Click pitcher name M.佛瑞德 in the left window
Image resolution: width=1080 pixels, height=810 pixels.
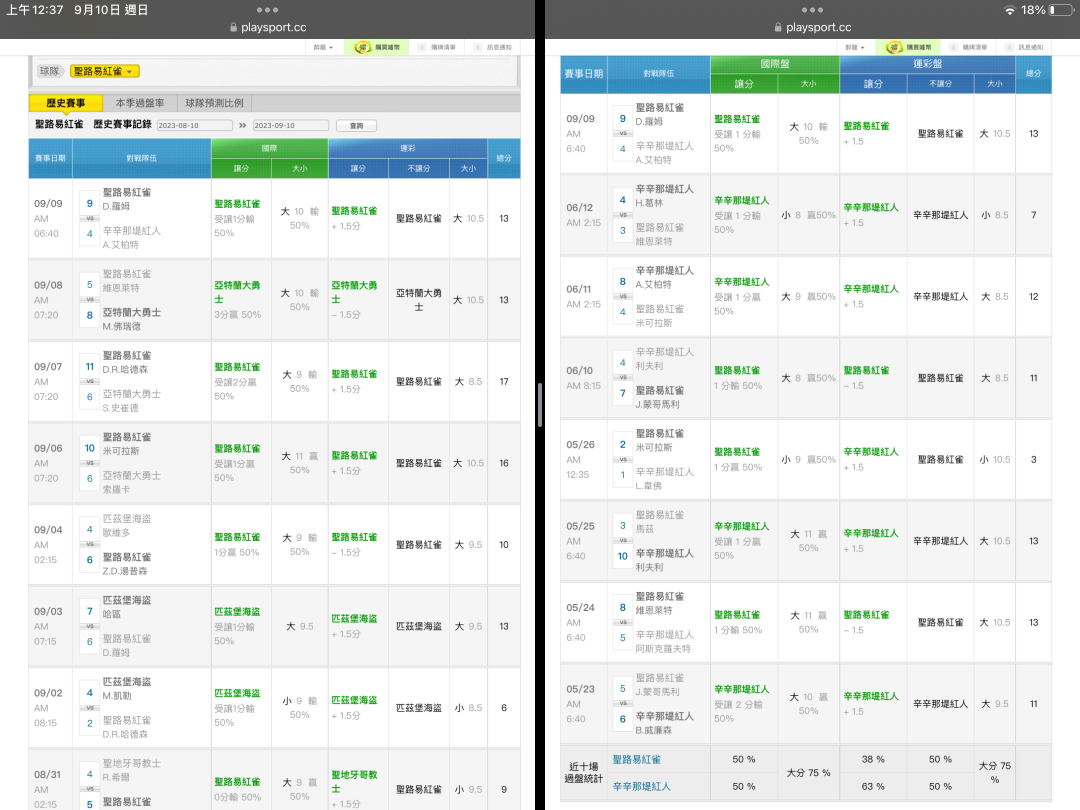pyautogui.click(x=122, y=326)
